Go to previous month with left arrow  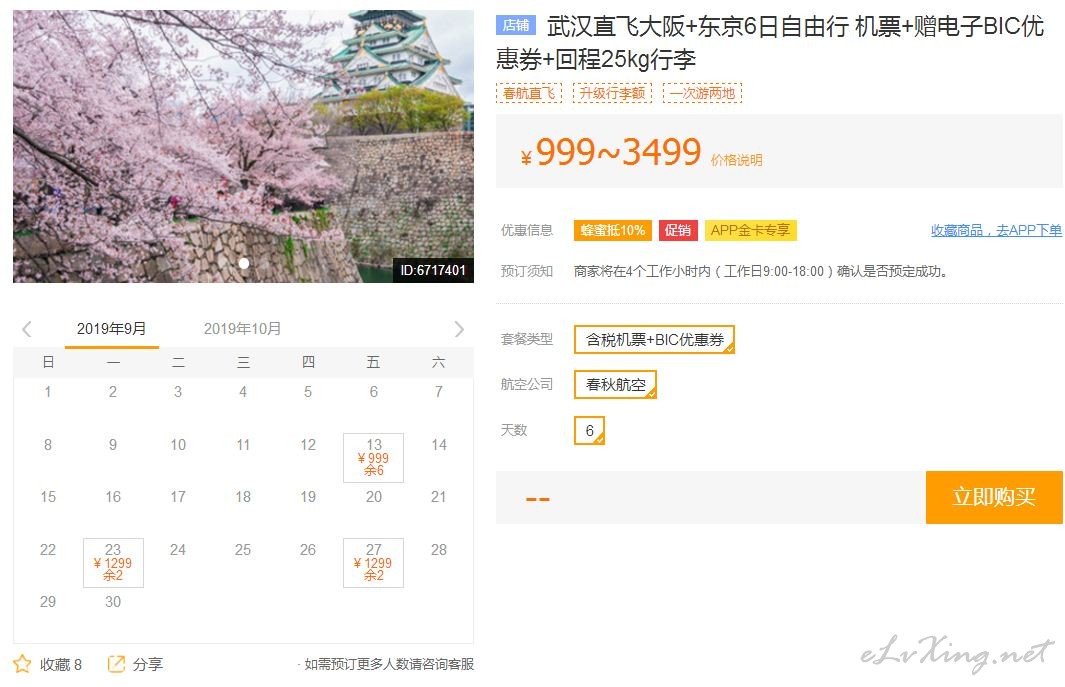click(x=27, y=330)
